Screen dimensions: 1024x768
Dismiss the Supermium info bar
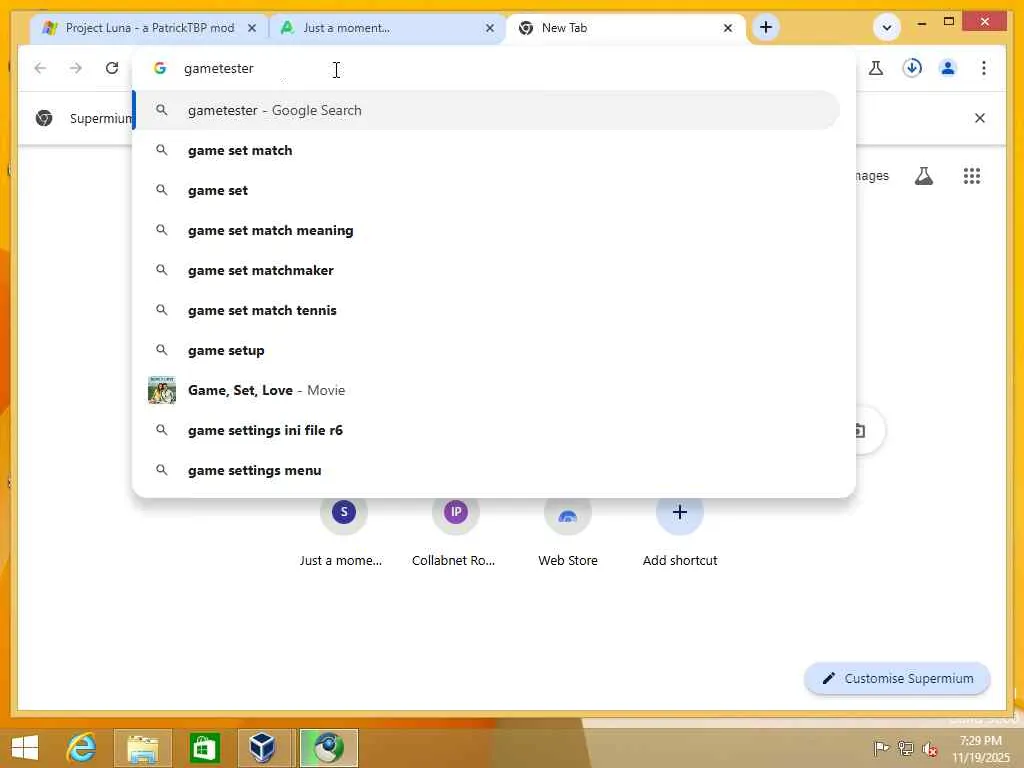tap(980, 118)
